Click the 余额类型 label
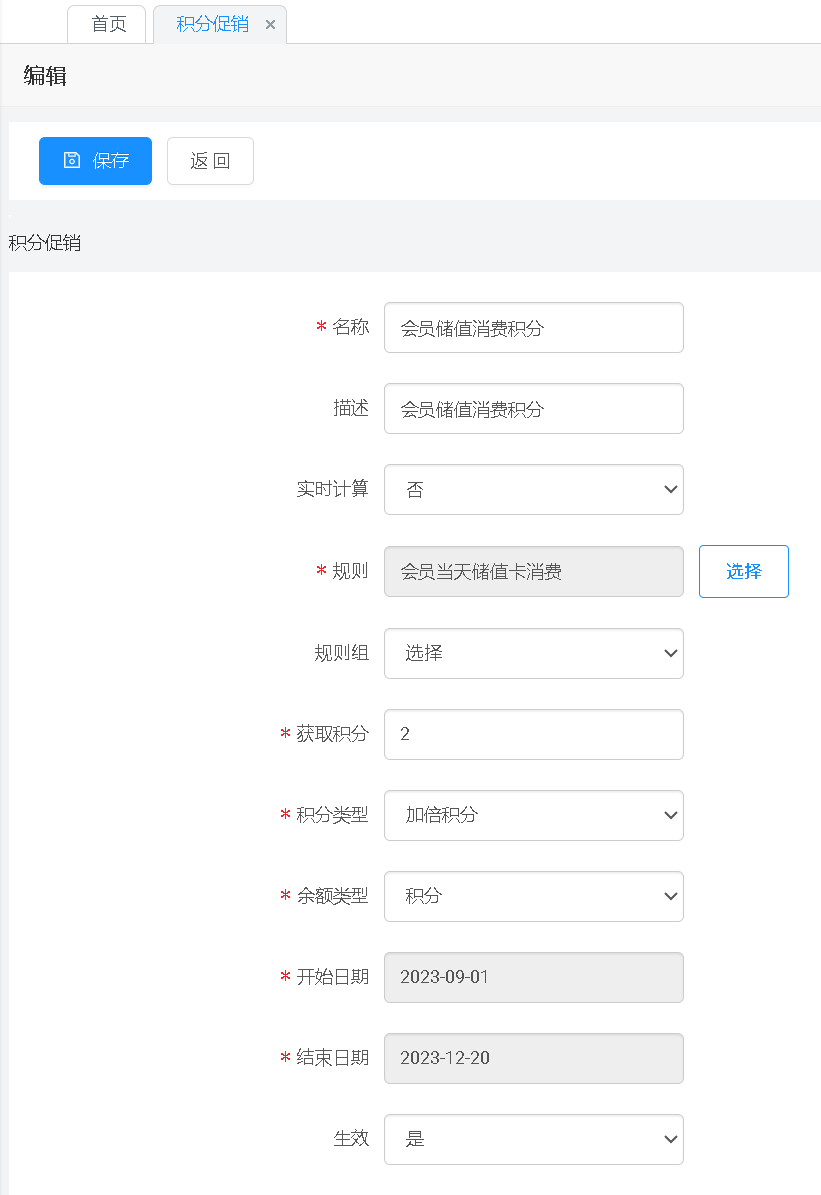Viewport: 821px width, 1195px height. click(x=332, y=895)
